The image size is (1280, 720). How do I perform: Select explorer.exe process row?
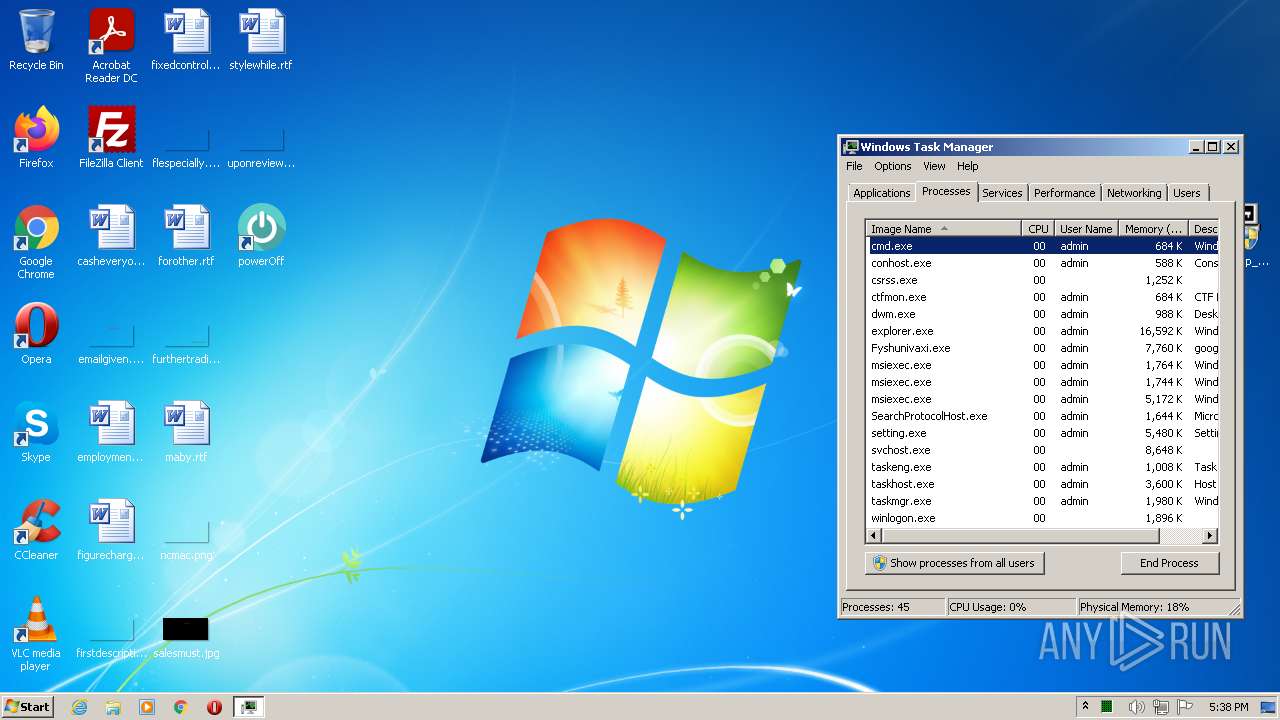pos(1042,331)
